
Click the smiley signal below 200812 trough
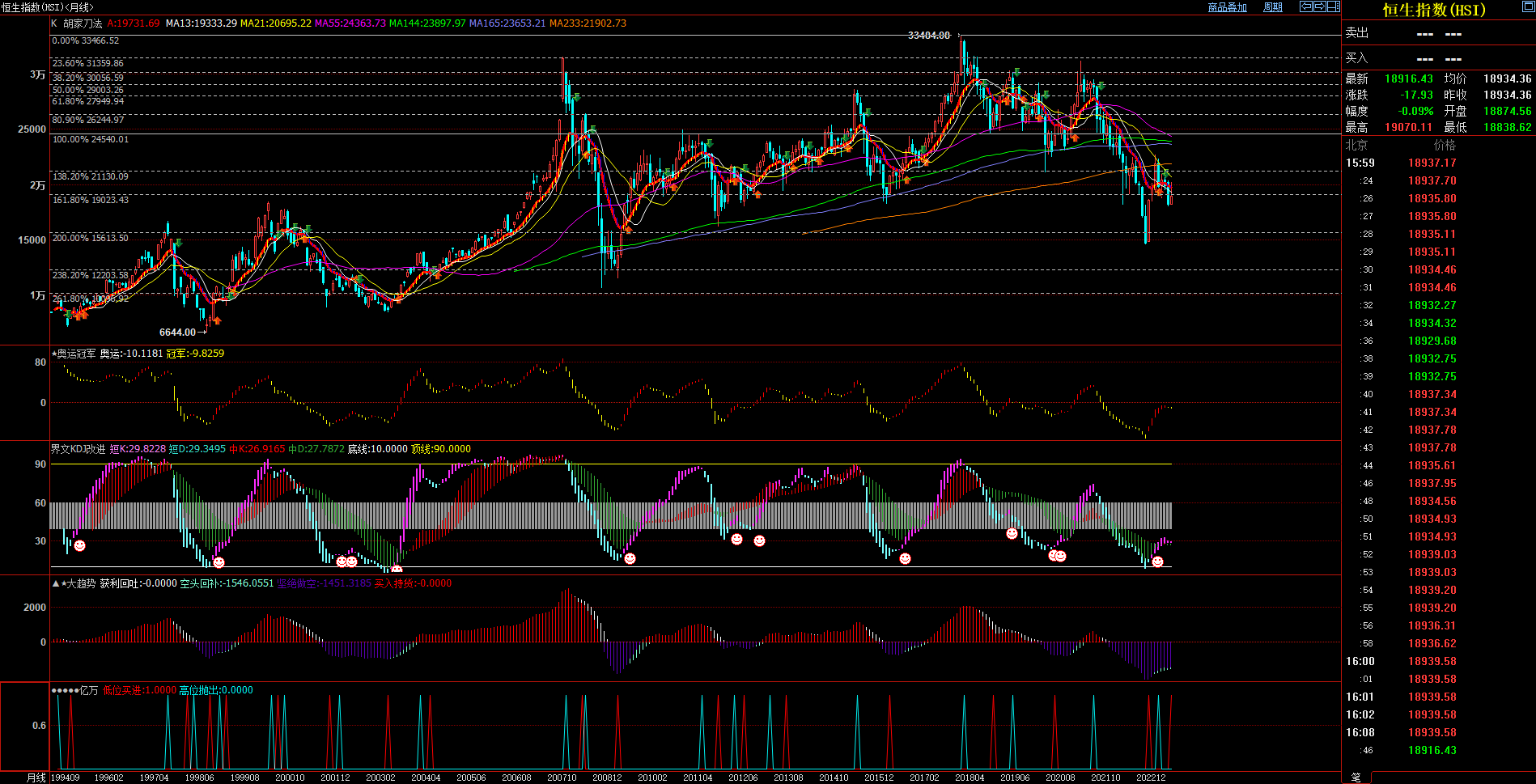[630, 558]
